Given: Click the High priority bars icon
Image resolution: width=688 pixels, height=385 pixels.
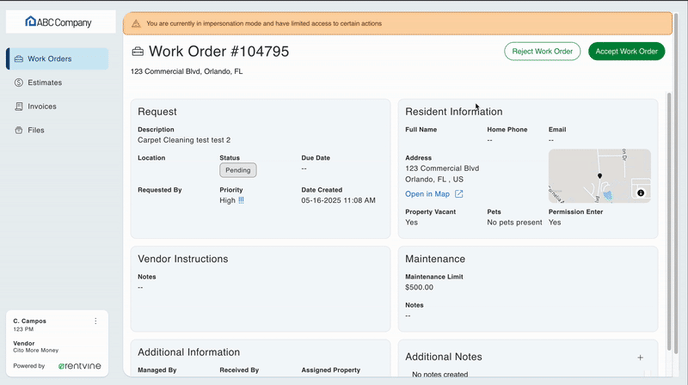Looking at the screenshot, I should pyautogui.click(x=241, y=200).
